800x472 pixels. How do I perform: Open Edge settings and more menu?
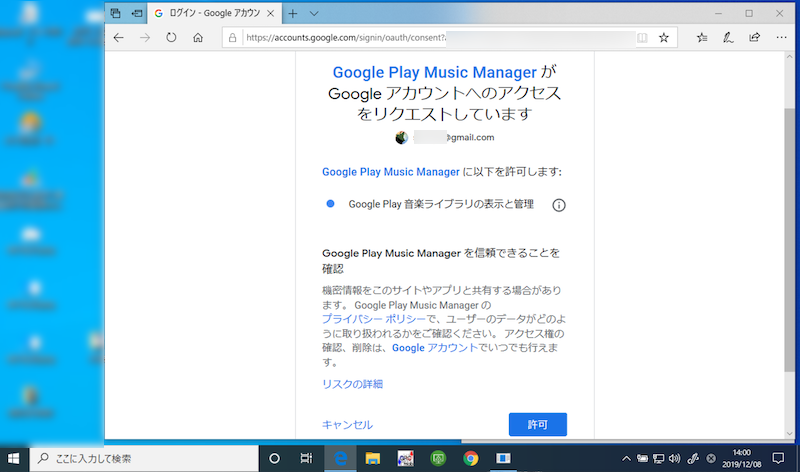(x=781, y=38)
